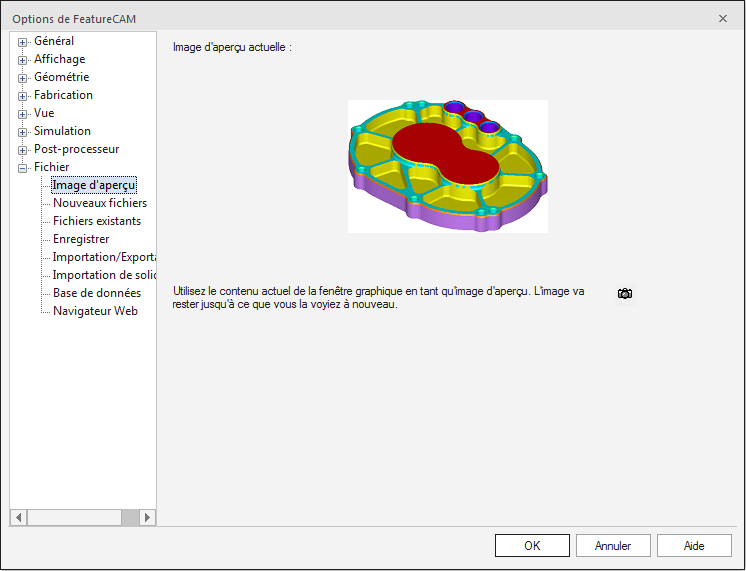Screen dimensions: 746x571
Task: Collapse the Fichier tree node
Action: click(22, 168)
